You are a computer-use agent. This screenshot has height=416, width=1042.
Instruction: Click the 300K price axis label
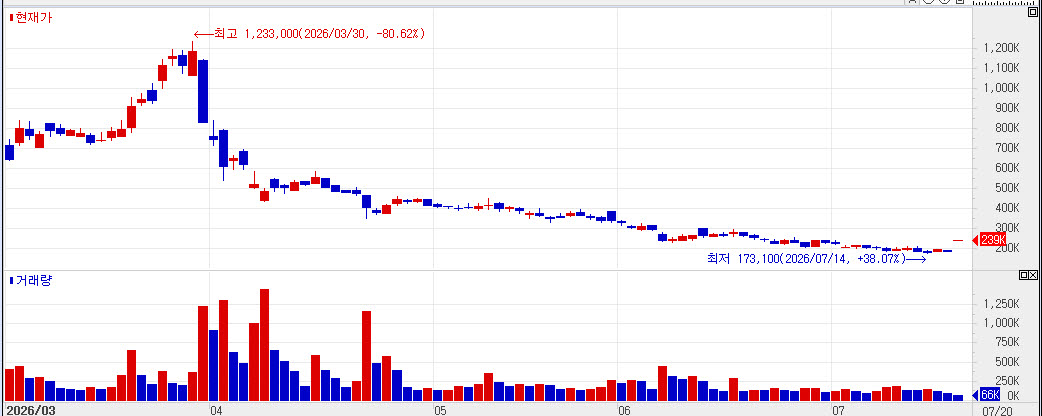1005,229
